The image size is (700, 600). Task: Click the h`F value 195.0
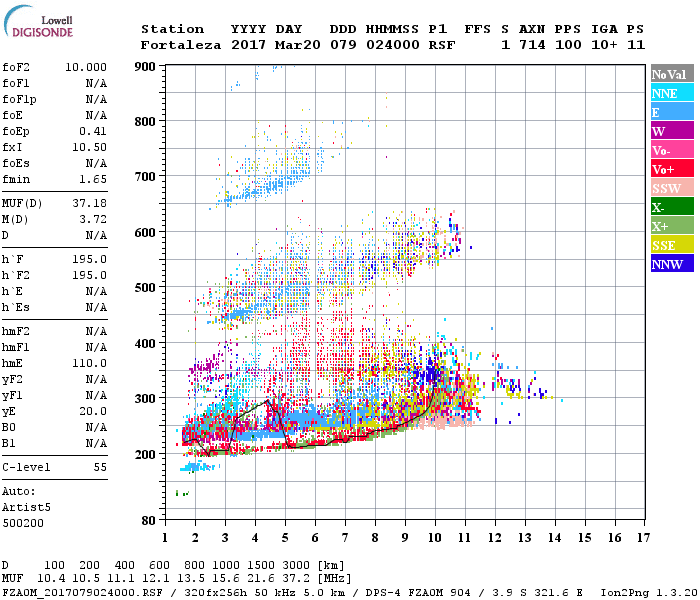(89, 259)
